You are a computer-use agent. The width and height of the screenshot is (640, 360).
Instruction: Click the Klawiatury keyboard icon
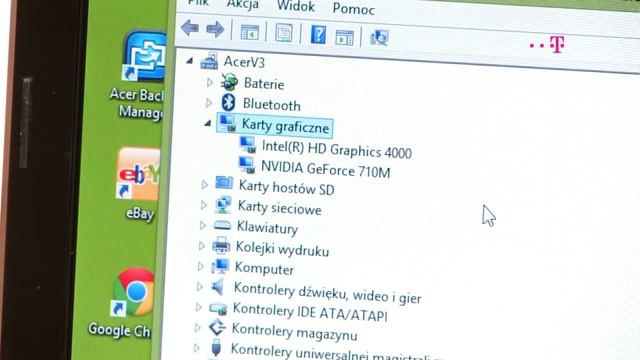[x=222, y=225]
